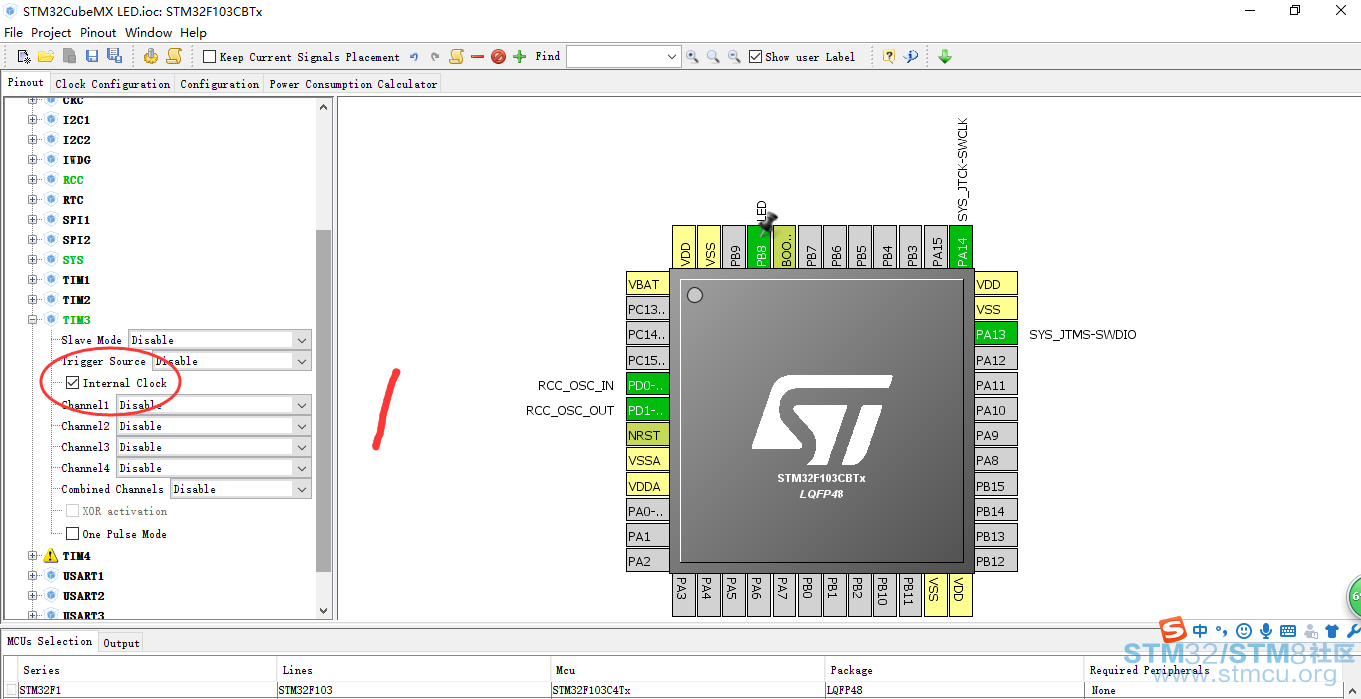The height and width of the screenshot is (699, 1361).
Task: Open the Channel1 dropdown
Action: click(x=302, y=405)
